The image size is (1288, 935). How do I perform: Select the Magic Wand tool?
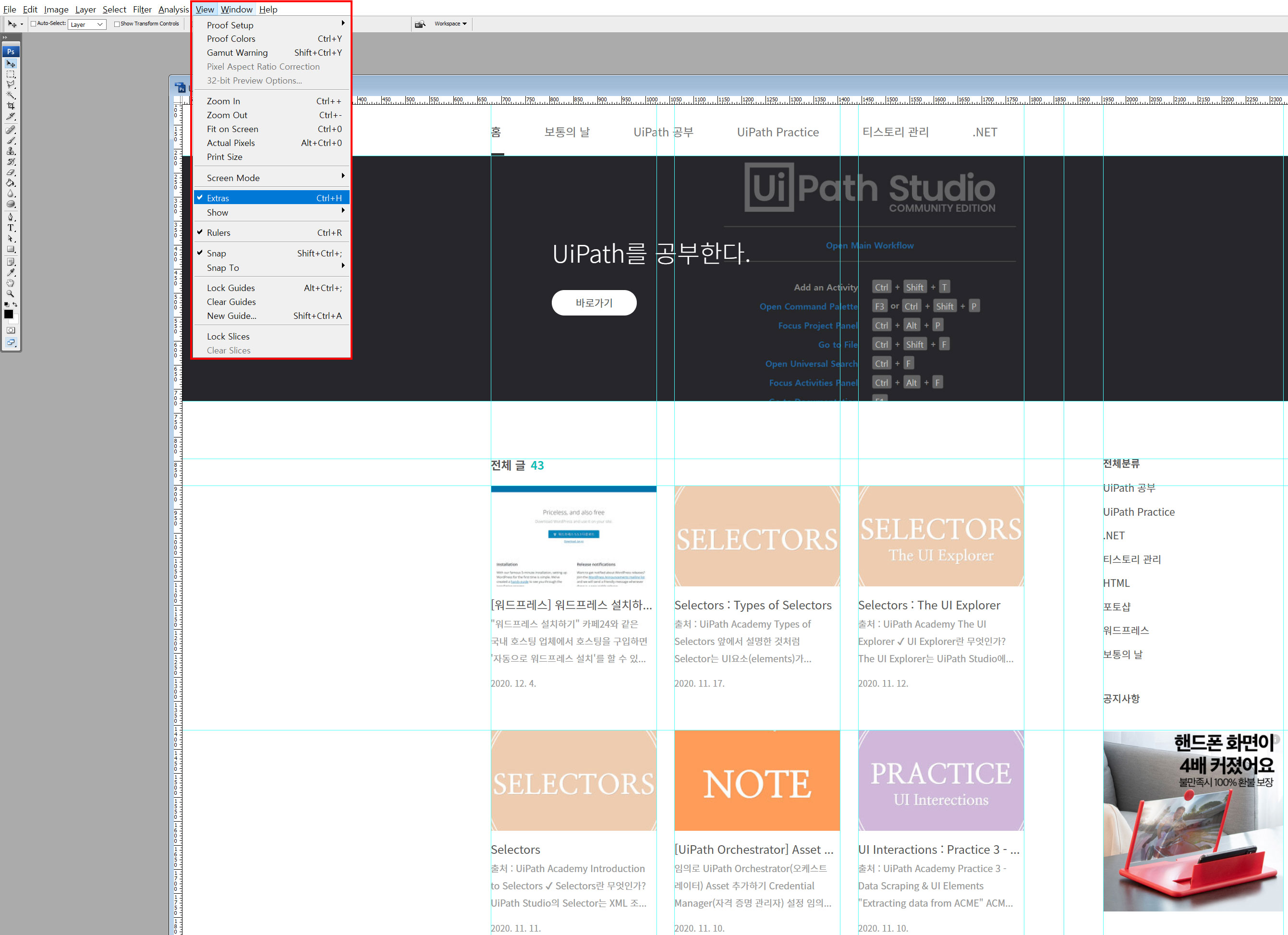[11, 95]
